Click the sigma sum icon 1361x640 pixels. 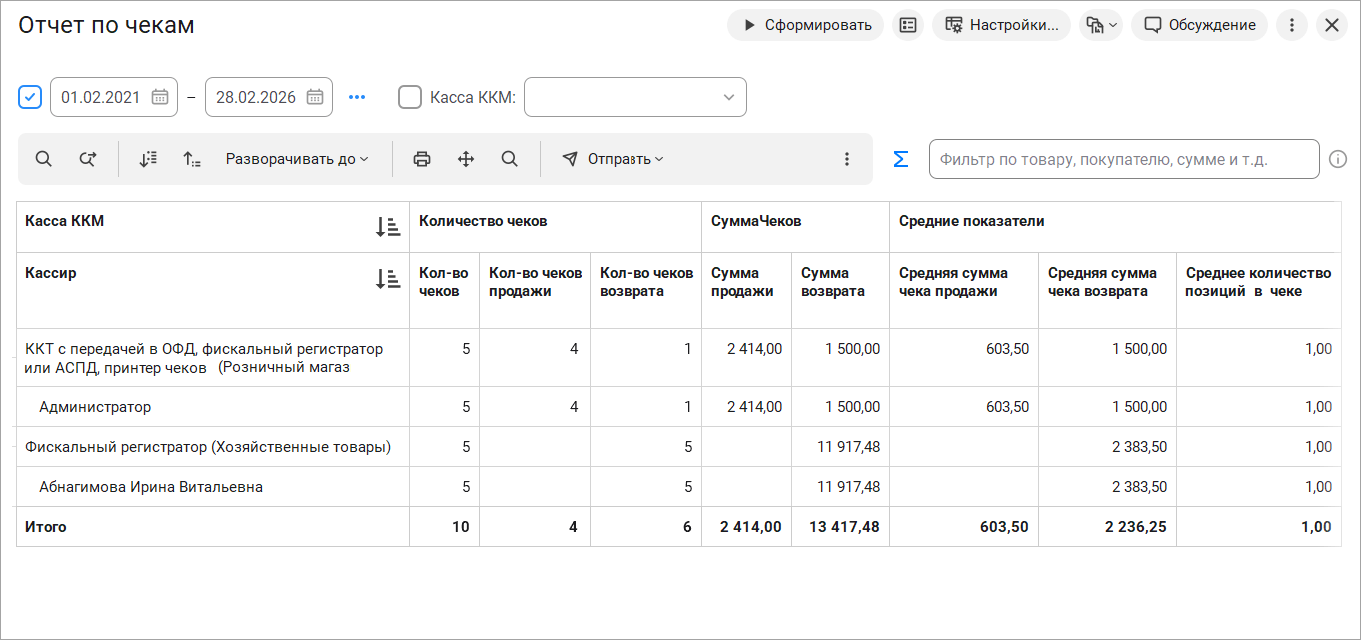pyautogui.click(x=900, y=159)
